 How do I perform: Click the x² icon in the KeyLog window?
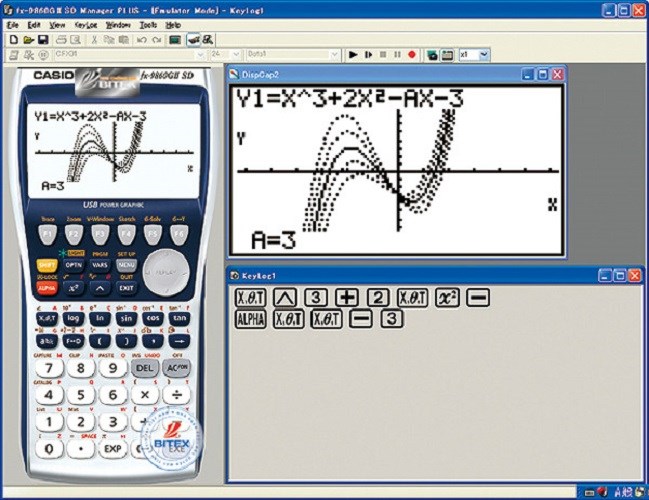(x=448, y=297)
